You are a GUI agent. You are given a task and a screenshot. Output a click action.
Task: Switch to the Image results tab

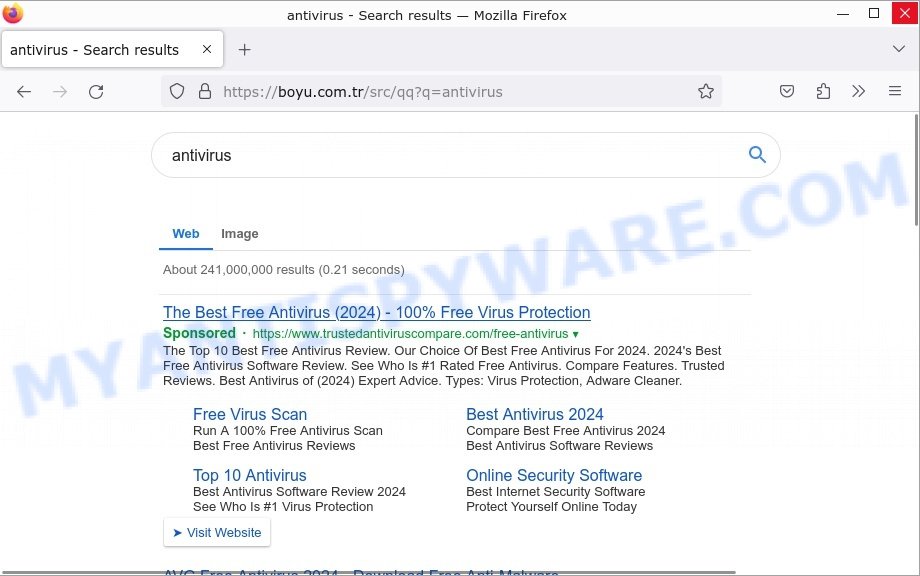[x=239, y=233]
